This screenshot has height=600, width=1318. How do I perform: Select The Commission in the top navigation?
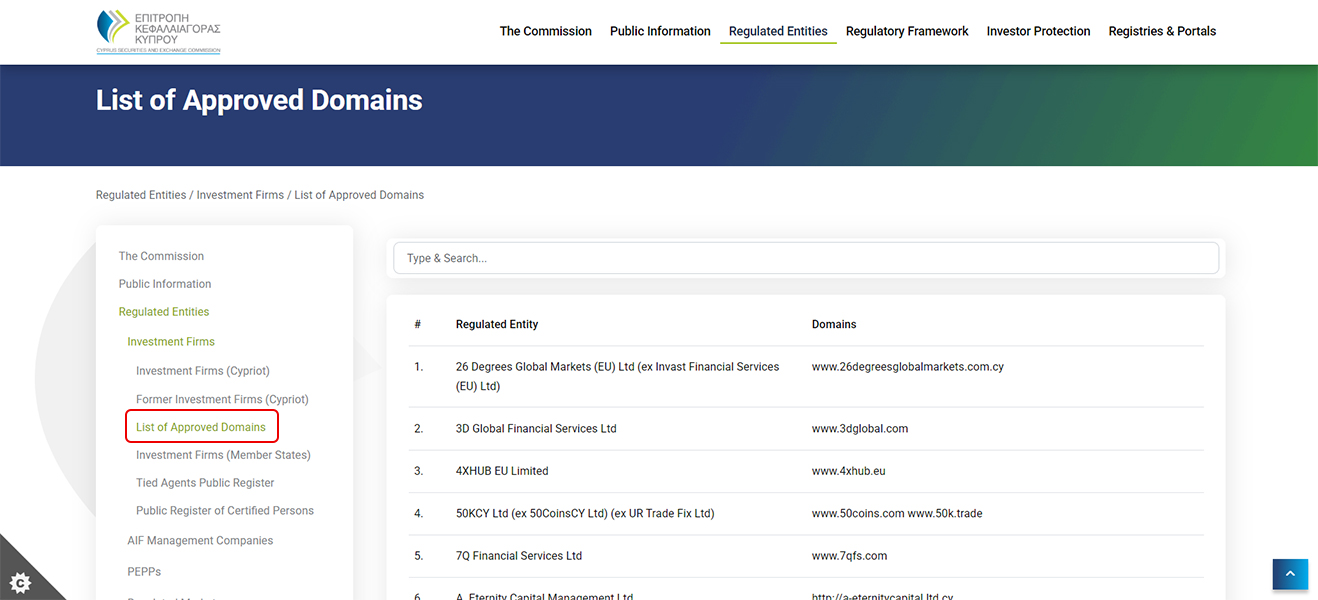(x=545, y=31)
